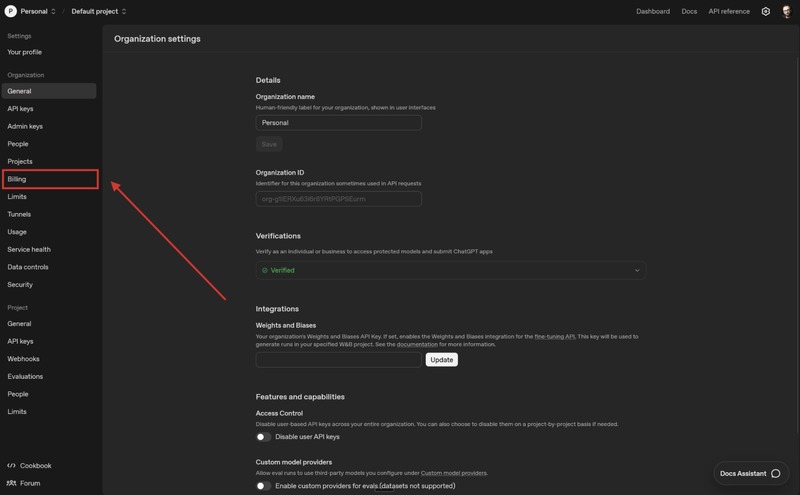Toggle Enable custom providers for evals switch
This screenshot has width=800, height=495.
[263, 486]
